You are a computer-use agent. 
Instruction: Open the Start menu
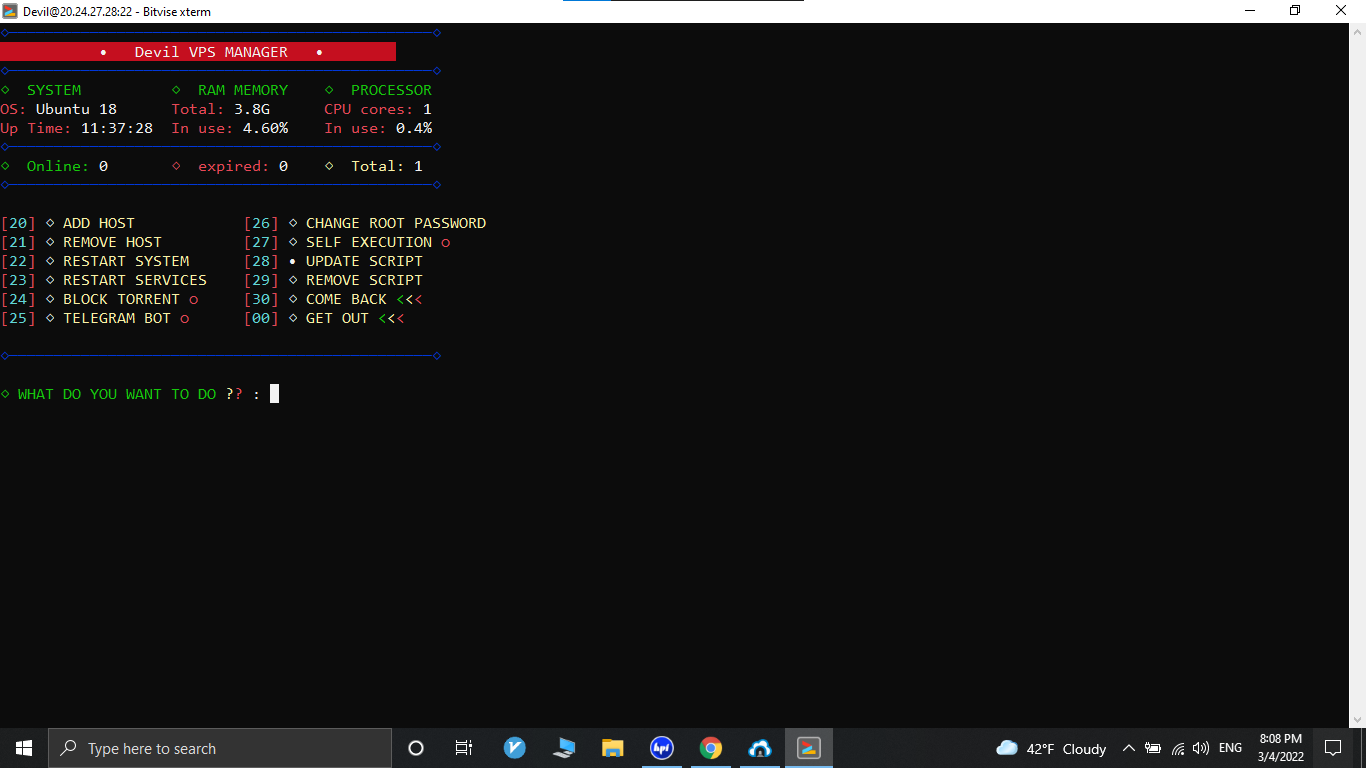click(23, 748)
